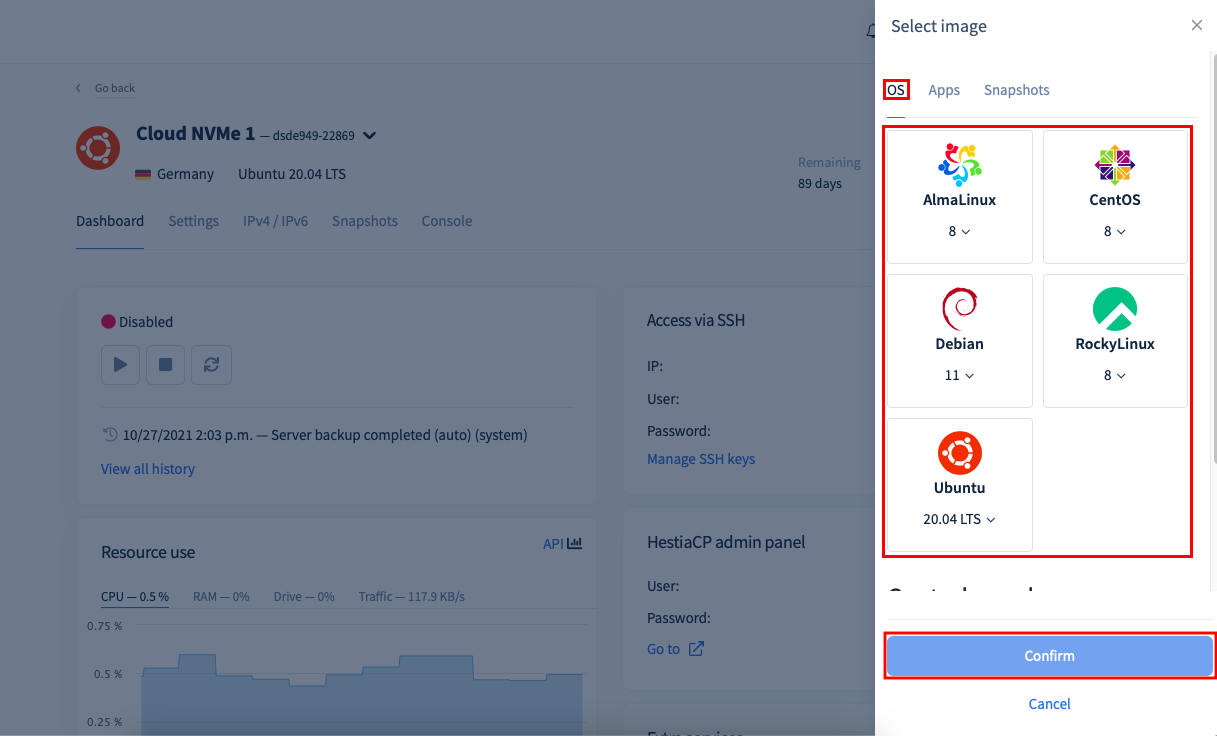This screenshot has width=1217, height=736.
Task: Select the Debian swirl logo
Action: click(x=960, y=309)
